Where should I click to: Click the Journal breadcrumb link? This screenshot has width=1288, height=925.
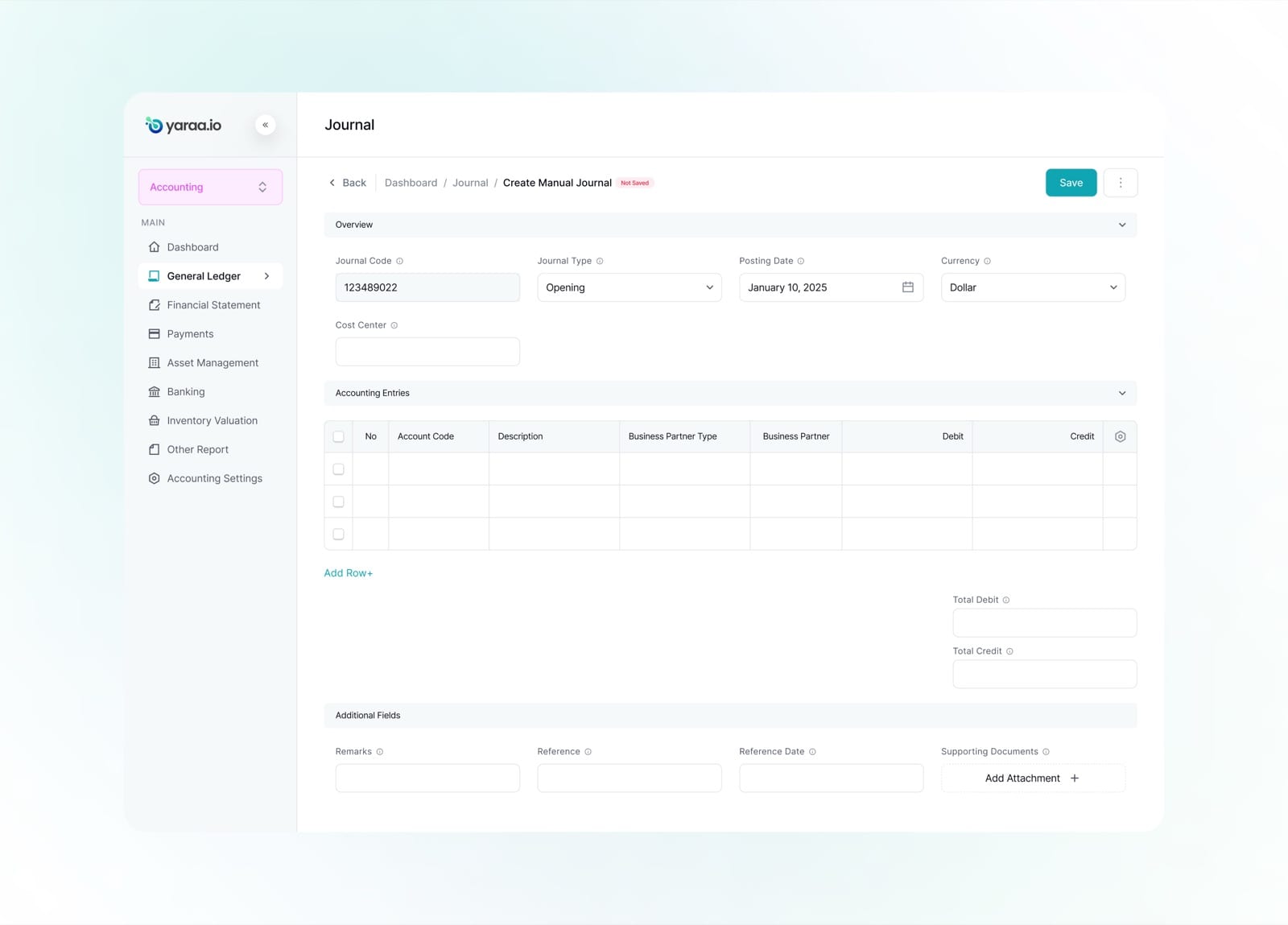470,183
